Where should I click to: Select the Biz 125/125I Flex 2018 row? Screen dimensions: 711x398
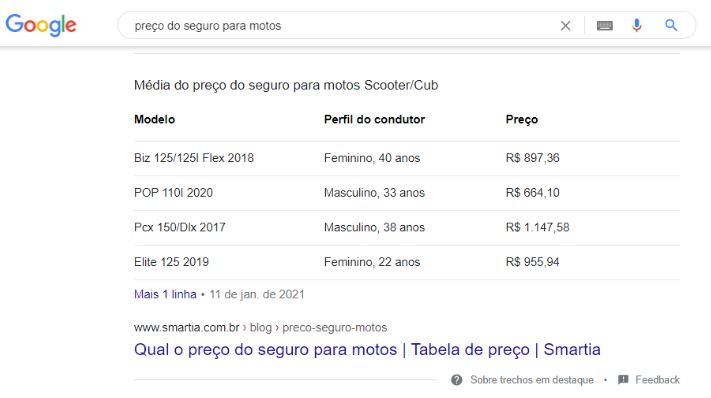click(407, 158)
